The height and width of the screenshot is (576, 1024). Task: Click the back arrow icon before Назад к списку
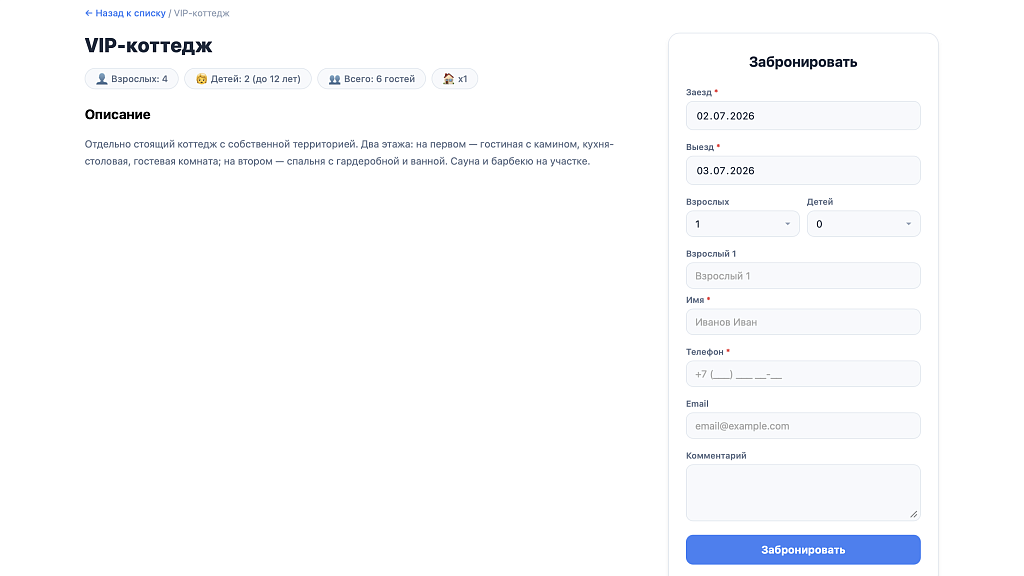(89, 13)
